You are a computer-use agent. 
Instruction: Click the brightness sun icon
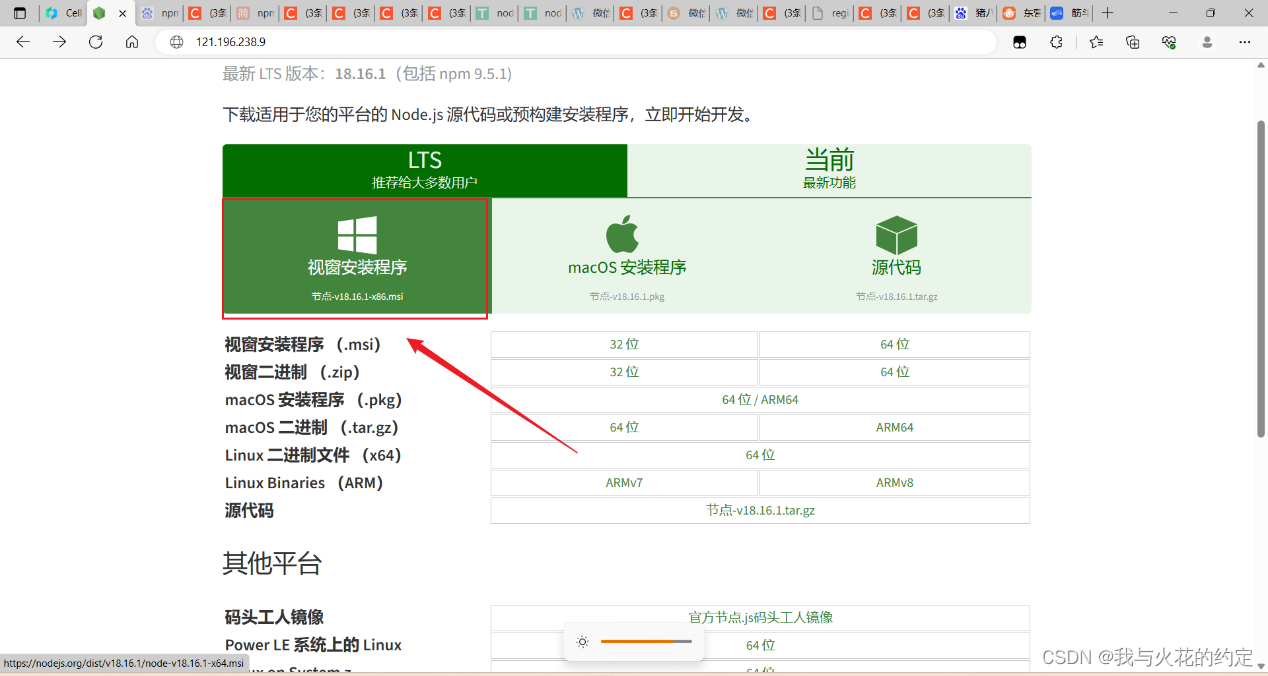coord(582,642)
